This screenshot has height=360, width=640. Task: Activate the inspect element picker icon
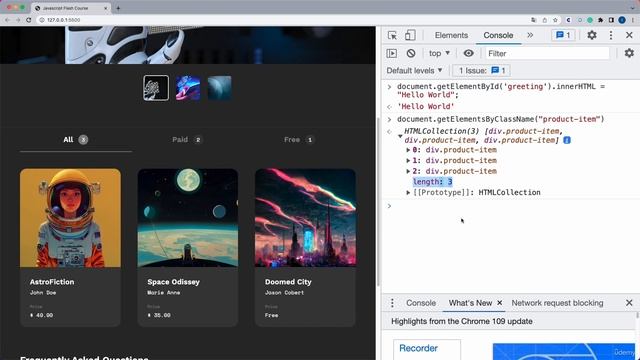point(392,36)
